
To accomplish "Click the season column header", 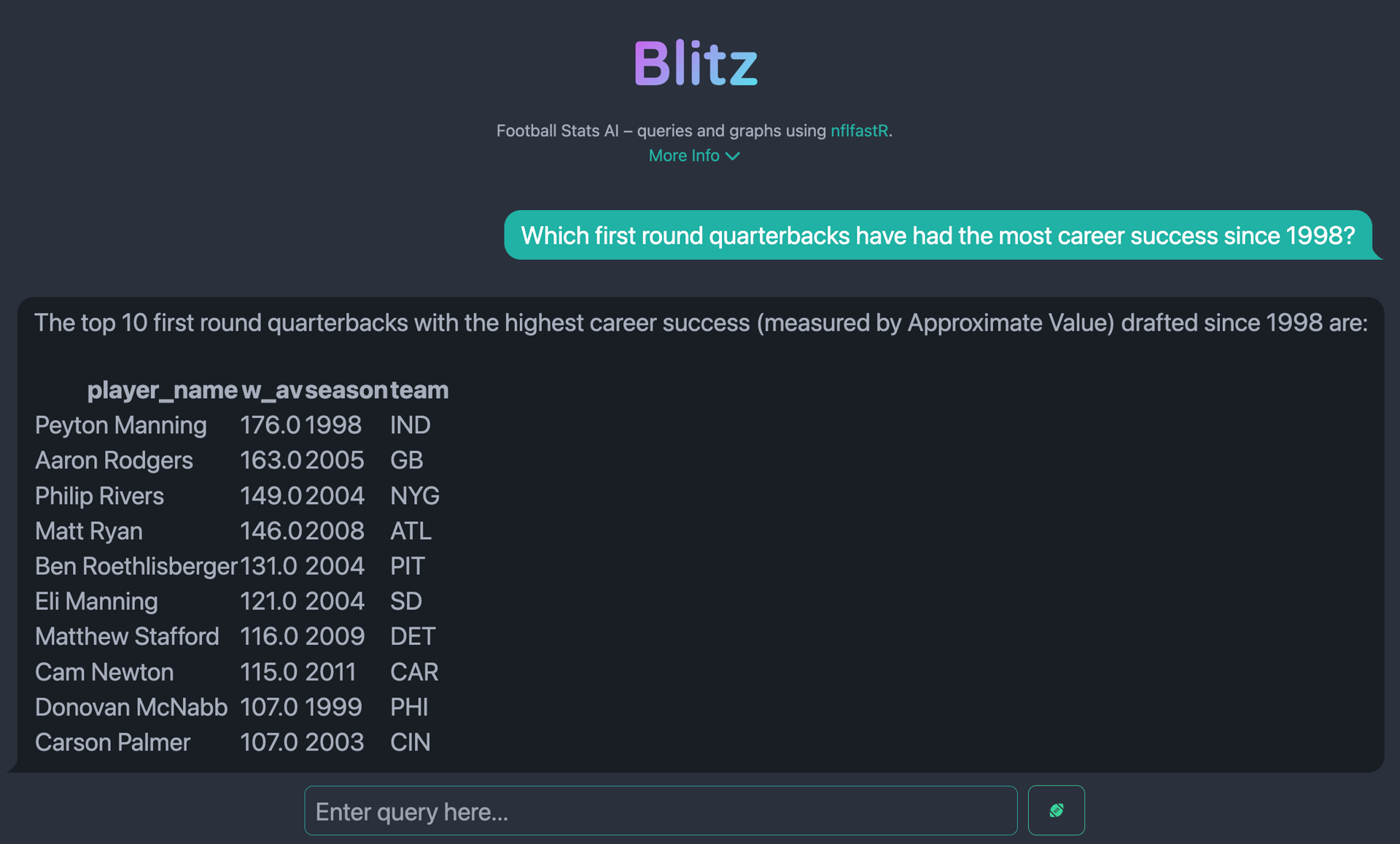I will click(x=346, y=390).
